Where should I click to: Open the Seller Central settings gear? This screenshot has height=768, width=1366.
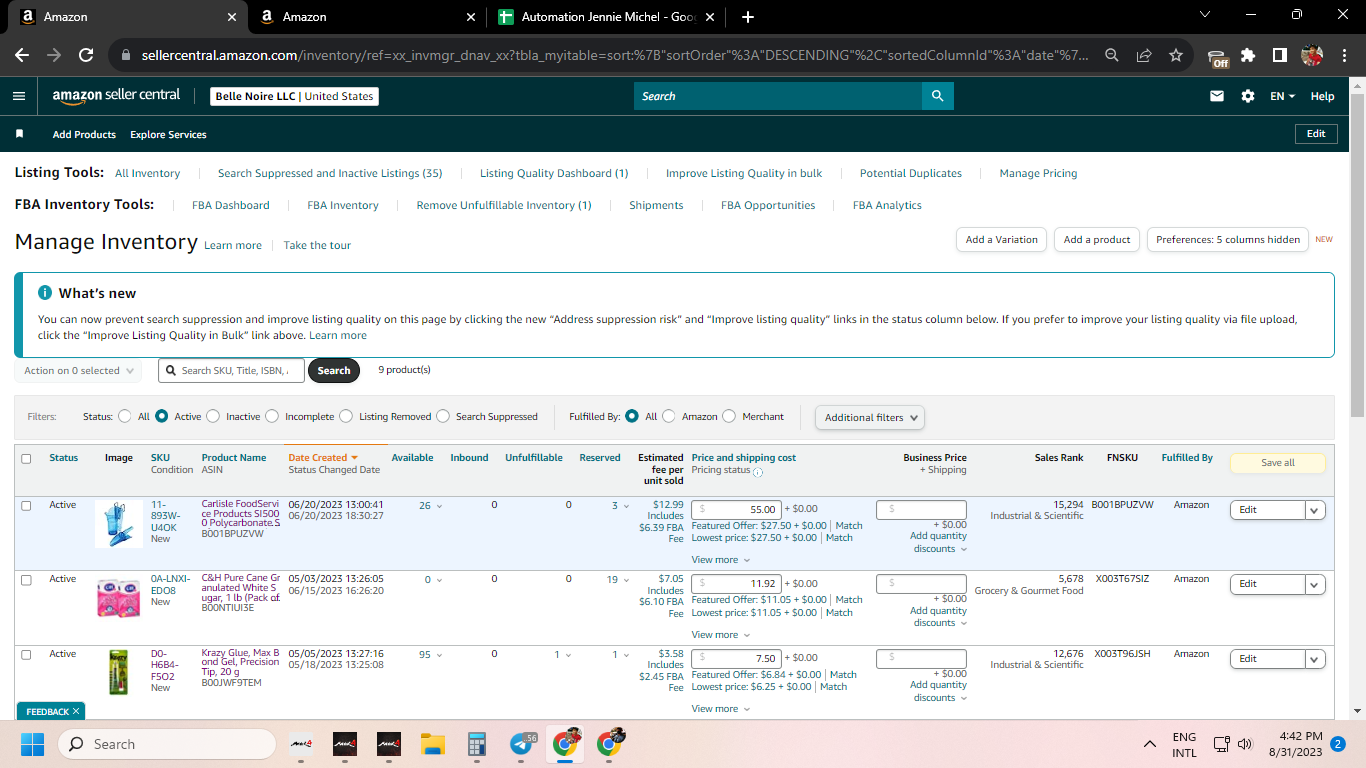tap(1248, 96)
